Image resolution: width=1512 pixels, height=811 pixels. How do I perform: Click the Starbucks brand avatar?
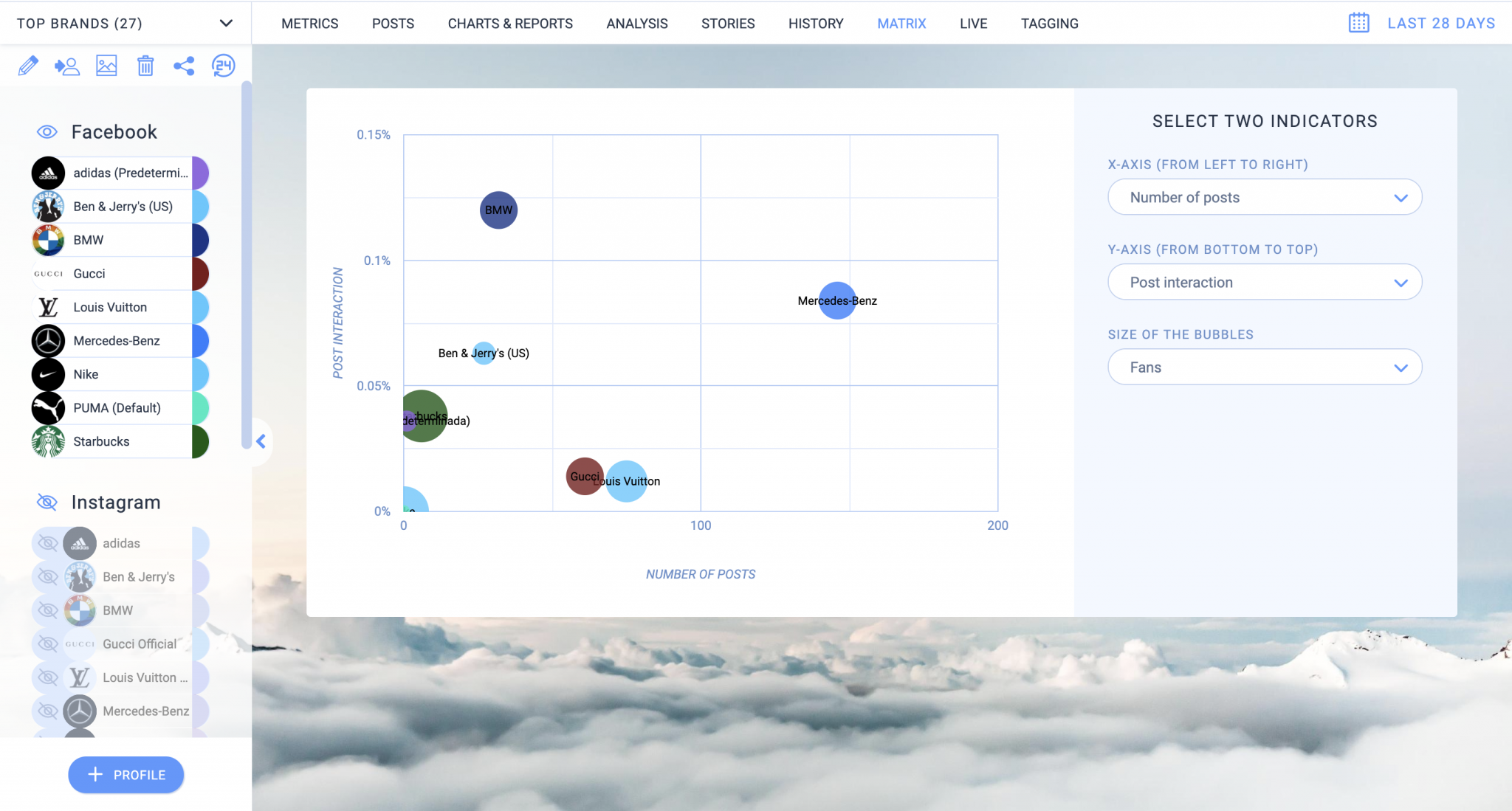[48, 441]
